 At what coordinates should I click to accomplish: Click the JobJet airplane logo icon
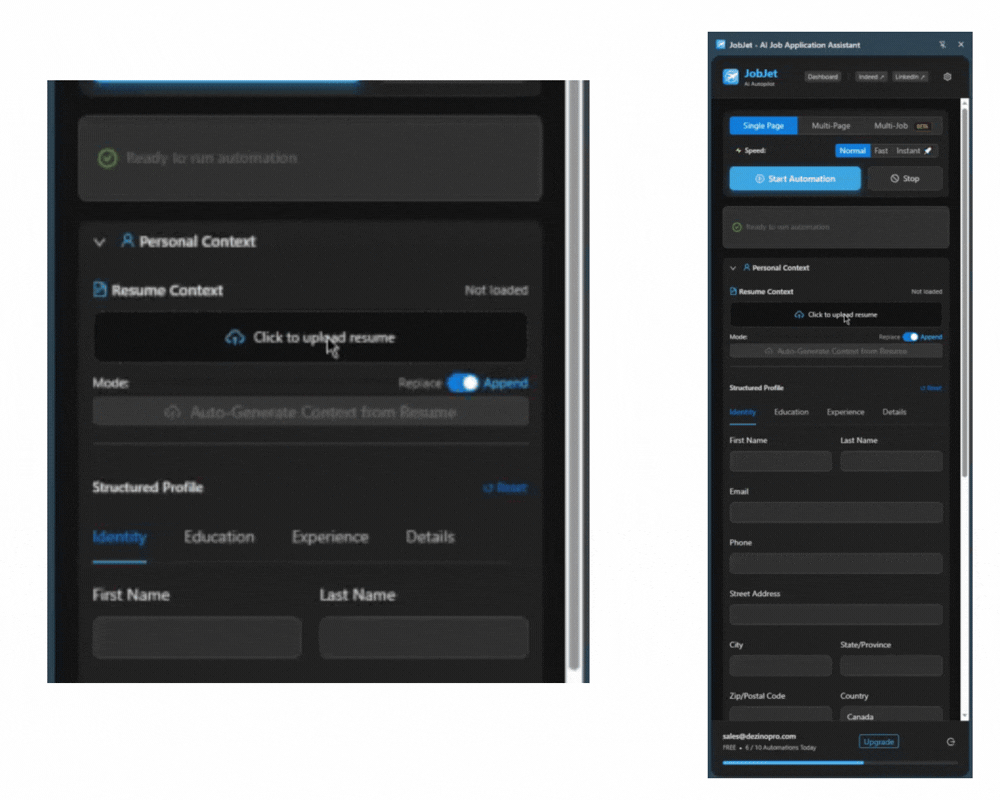[731, 77]
